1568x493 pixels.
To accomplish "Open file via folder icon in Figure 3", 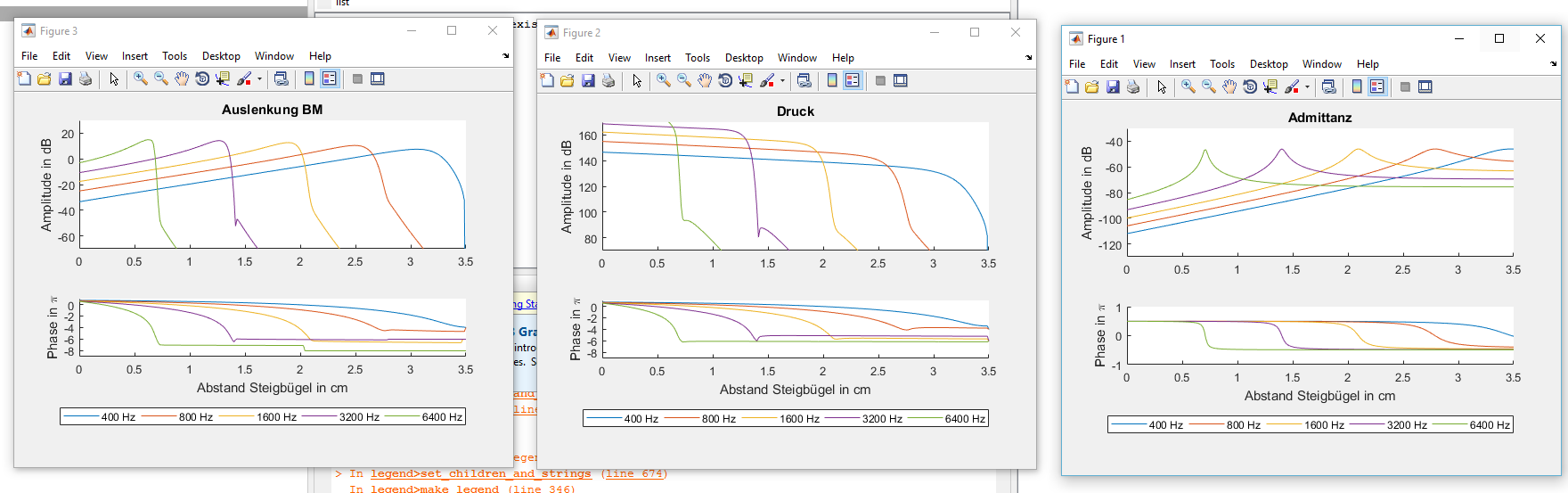I will point(45,79).
